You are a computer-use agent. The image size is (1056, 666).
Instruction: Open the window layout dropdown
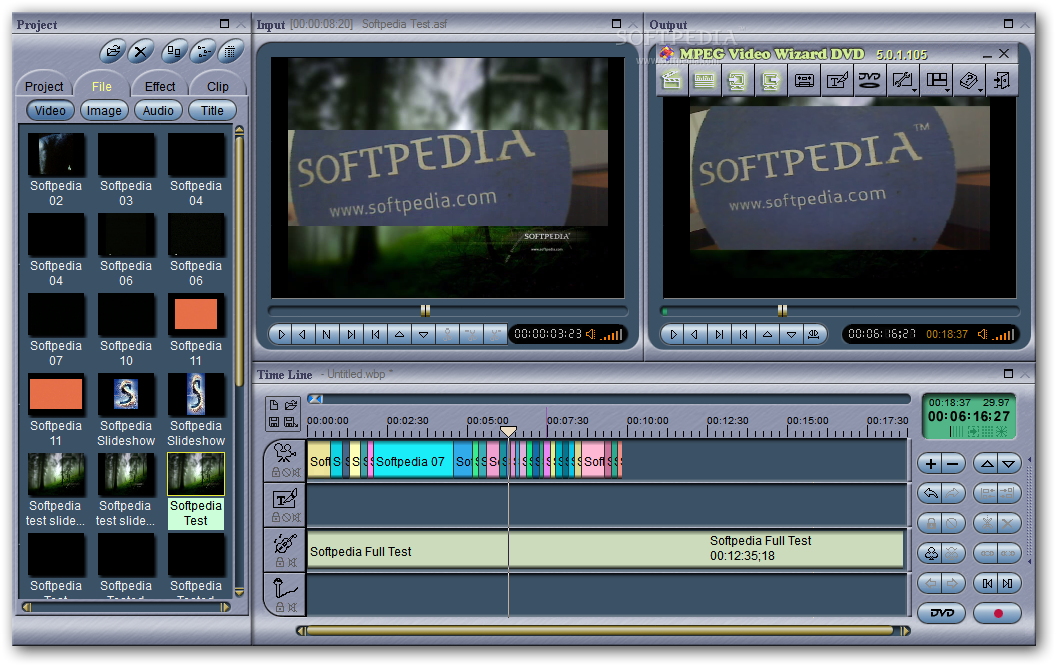[937, 81]
